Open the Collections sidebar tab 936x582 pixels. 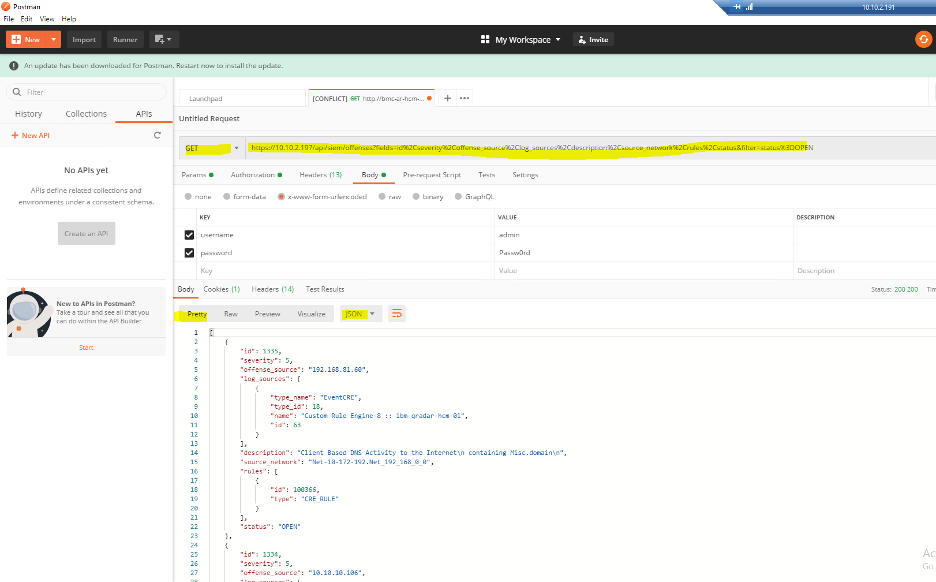[x=85, y=113]
